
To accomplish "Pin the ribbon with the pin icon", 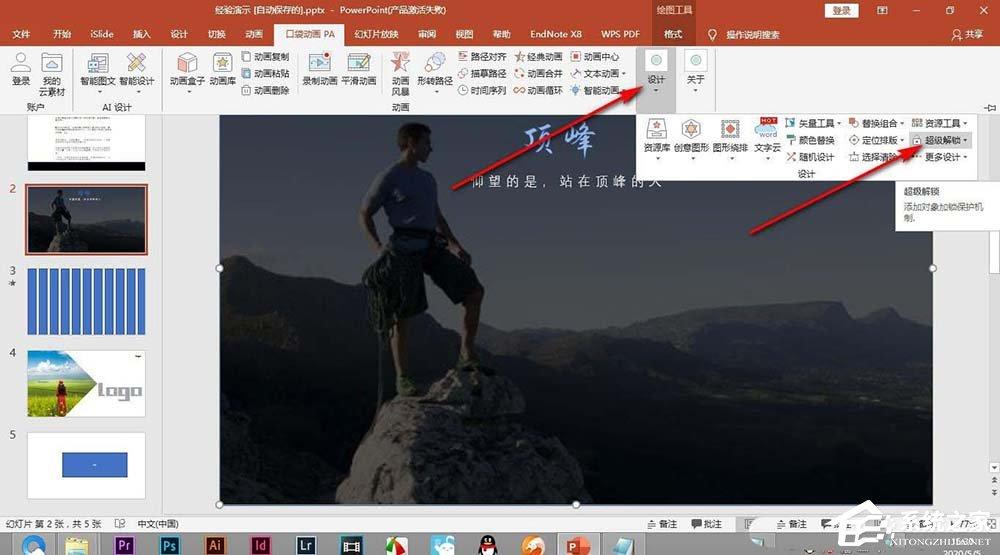I will 990,107.
